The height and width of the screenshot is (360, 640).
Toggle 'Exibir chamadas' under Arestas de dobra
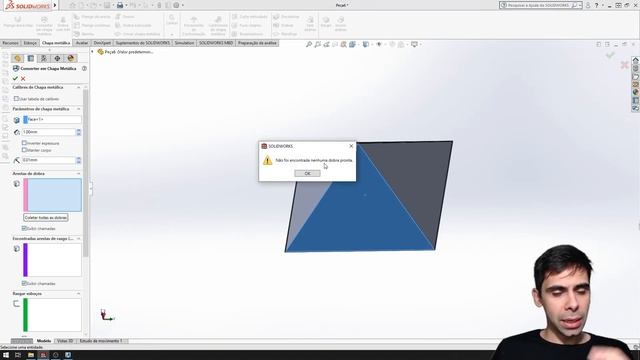24,228
